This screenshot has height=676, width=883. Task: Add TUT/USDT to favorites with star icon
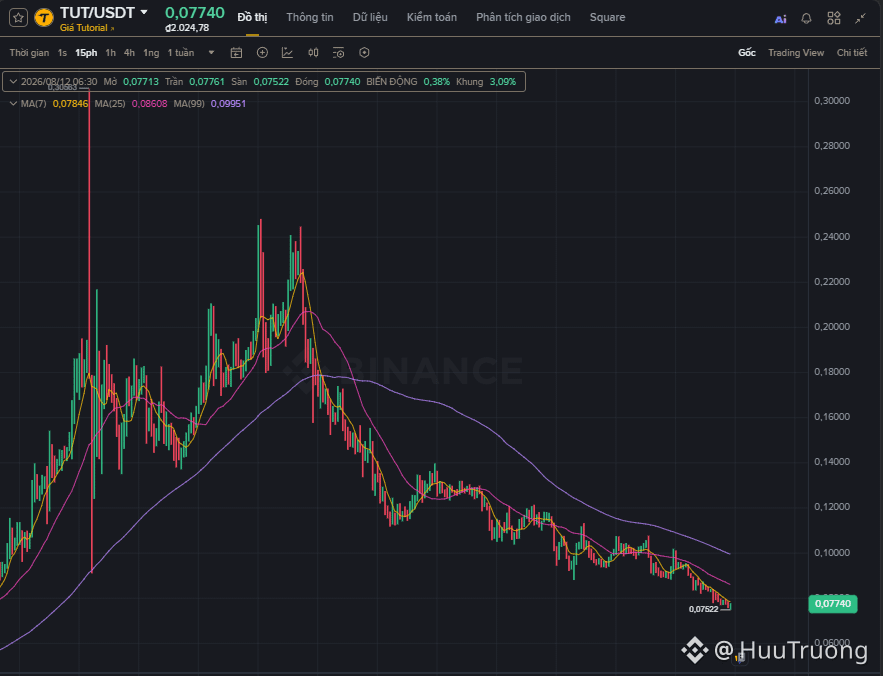pyautogui.click(x=19, y=17)
